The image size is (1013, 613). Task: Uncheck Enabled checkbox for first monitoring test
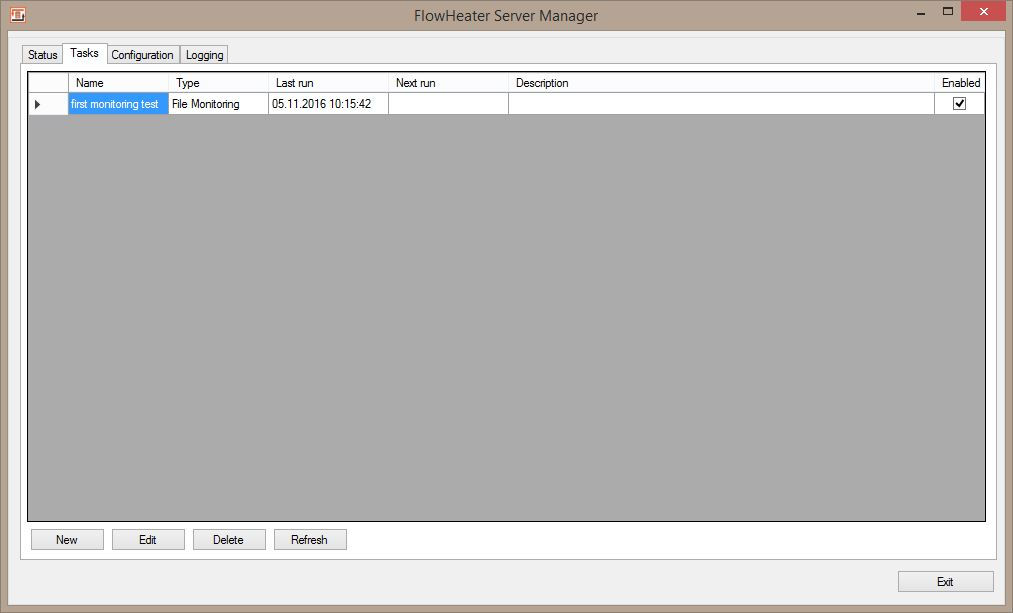point(959,104)
